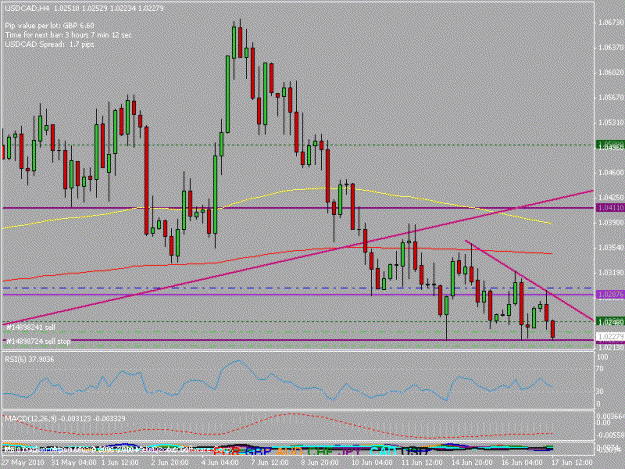
Task: Click the RSI(6) 37.9036 indicator label
Action: [x=29, y=359]
